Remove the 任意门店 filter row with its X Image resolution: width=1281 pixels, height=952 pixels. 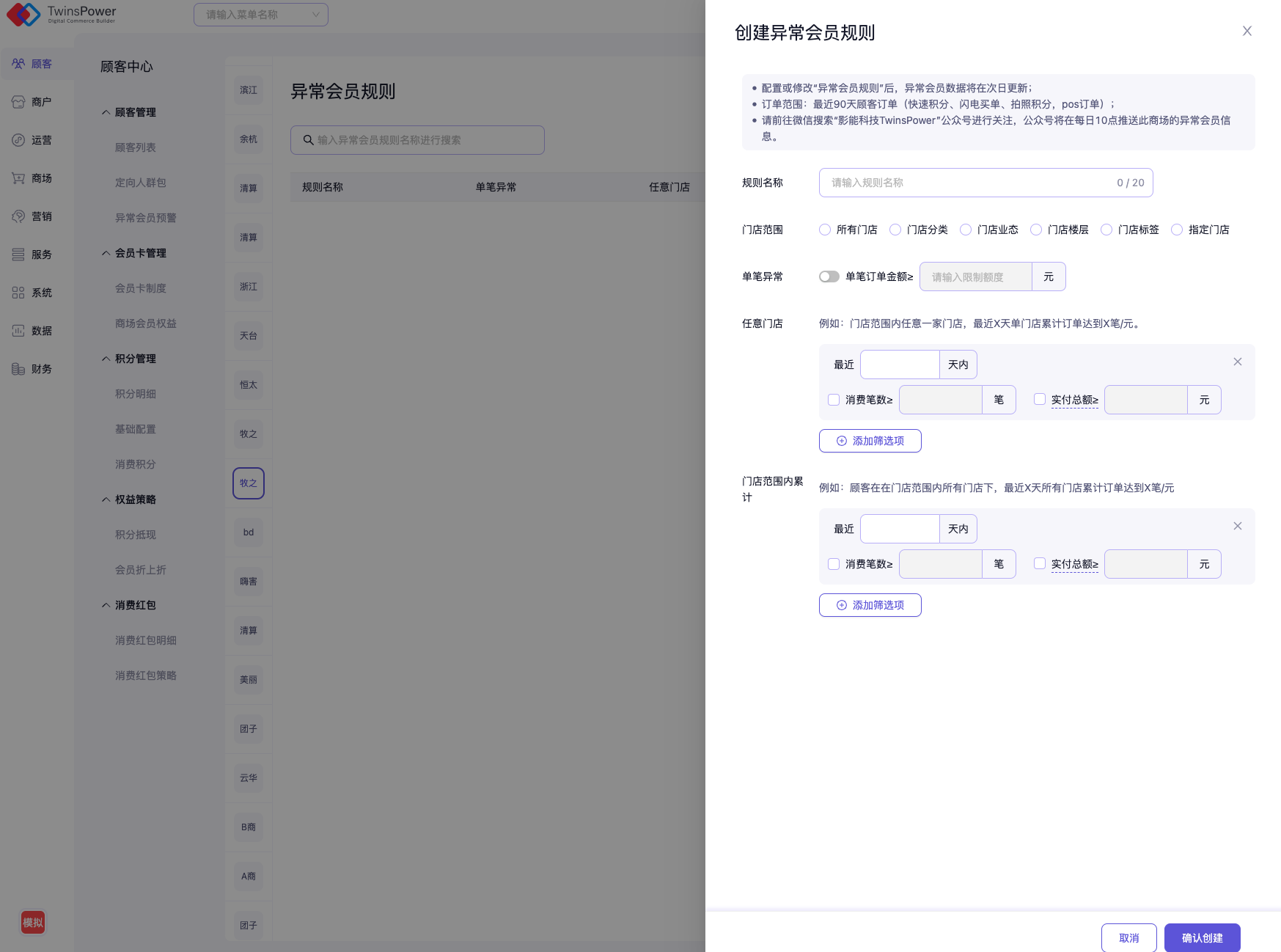1237,362
